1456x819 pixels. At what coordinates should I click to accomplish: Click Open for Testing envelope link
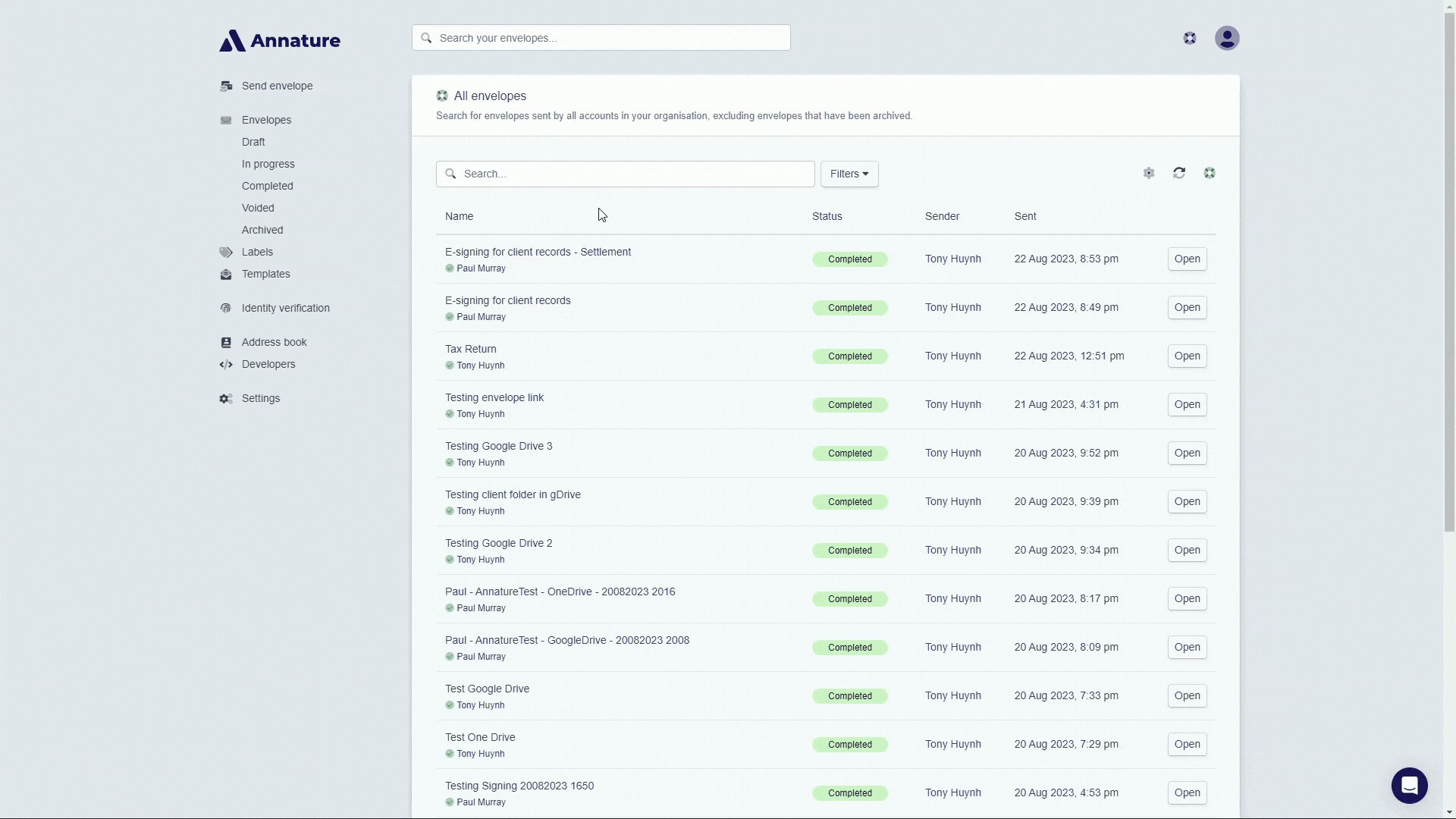click(x=1188, y=405)
